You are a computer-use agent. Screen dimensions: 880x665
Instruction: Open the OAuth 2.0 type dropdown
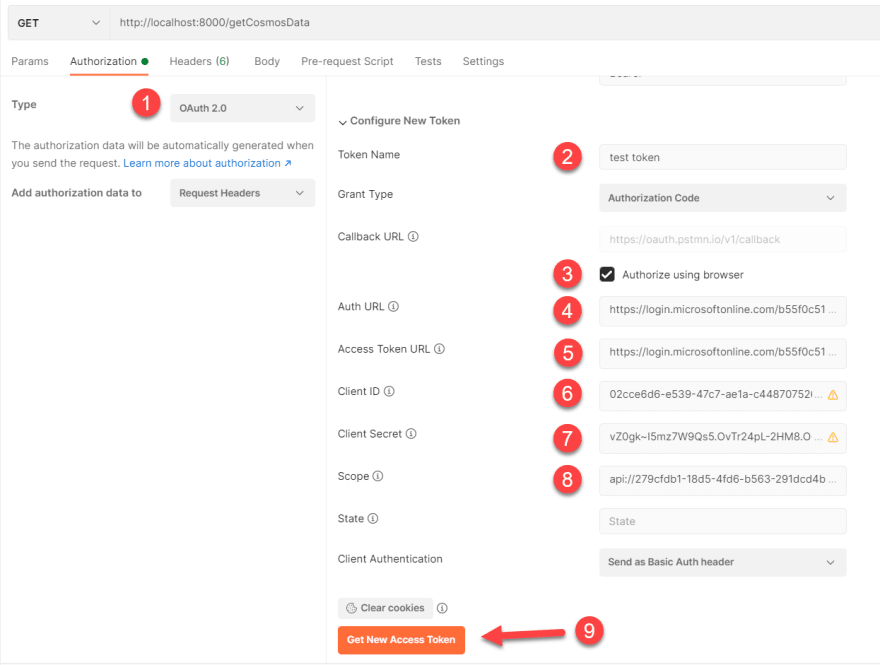coord(242,108)
